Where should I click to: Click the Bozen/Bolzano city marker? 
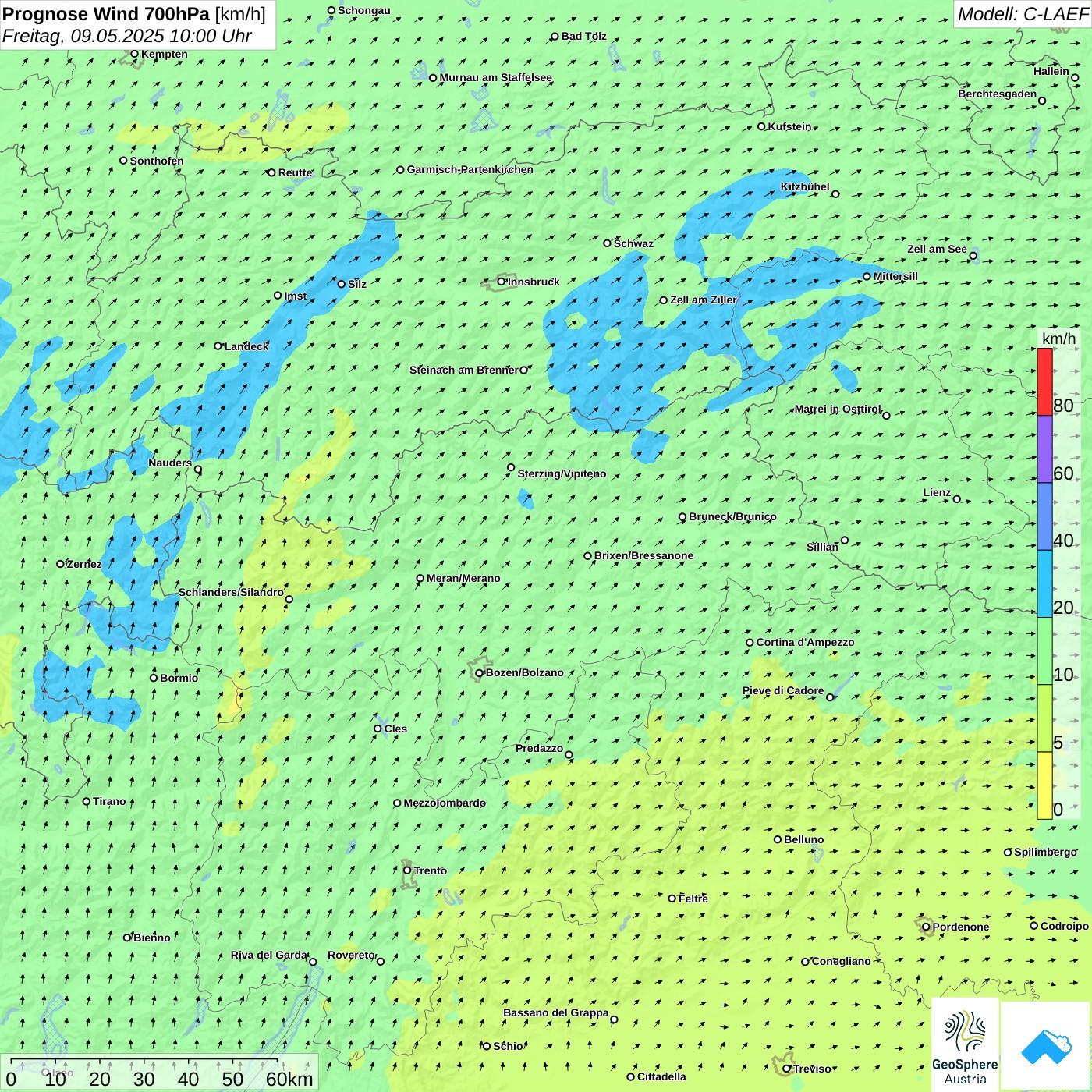pyautogui.click(x=480, y=673)
